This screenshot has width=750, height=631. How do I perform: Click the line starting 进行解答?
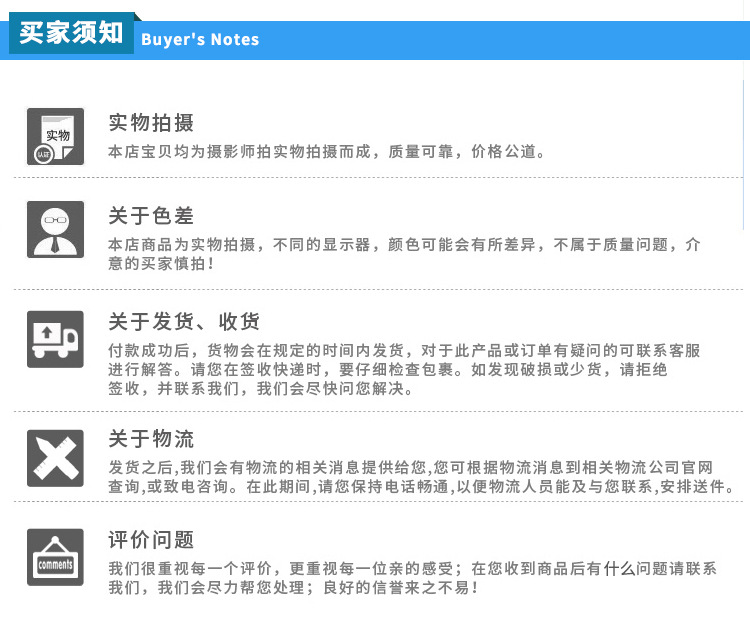387,369
